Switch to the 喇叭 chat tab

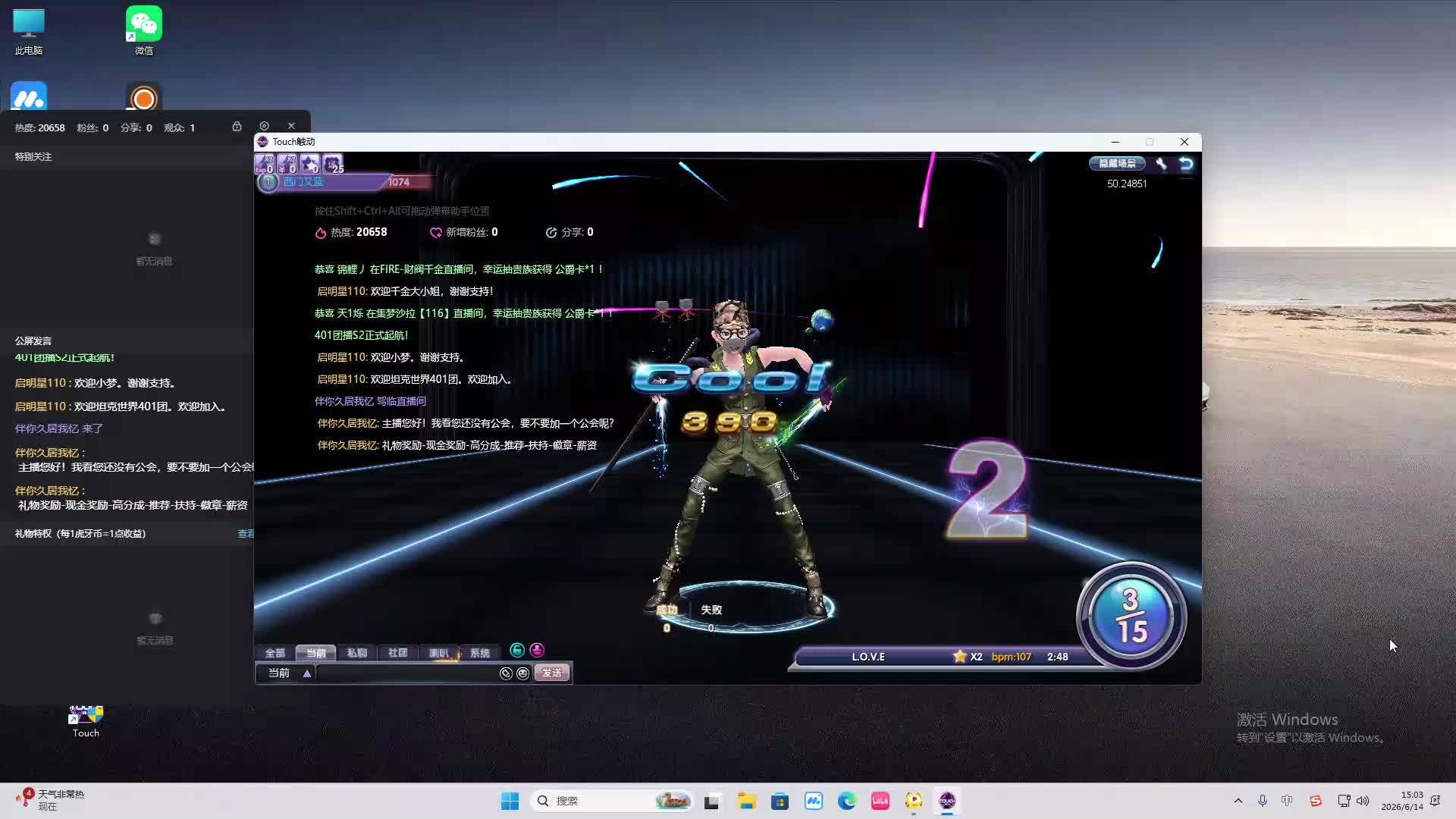tap(439, 653)
